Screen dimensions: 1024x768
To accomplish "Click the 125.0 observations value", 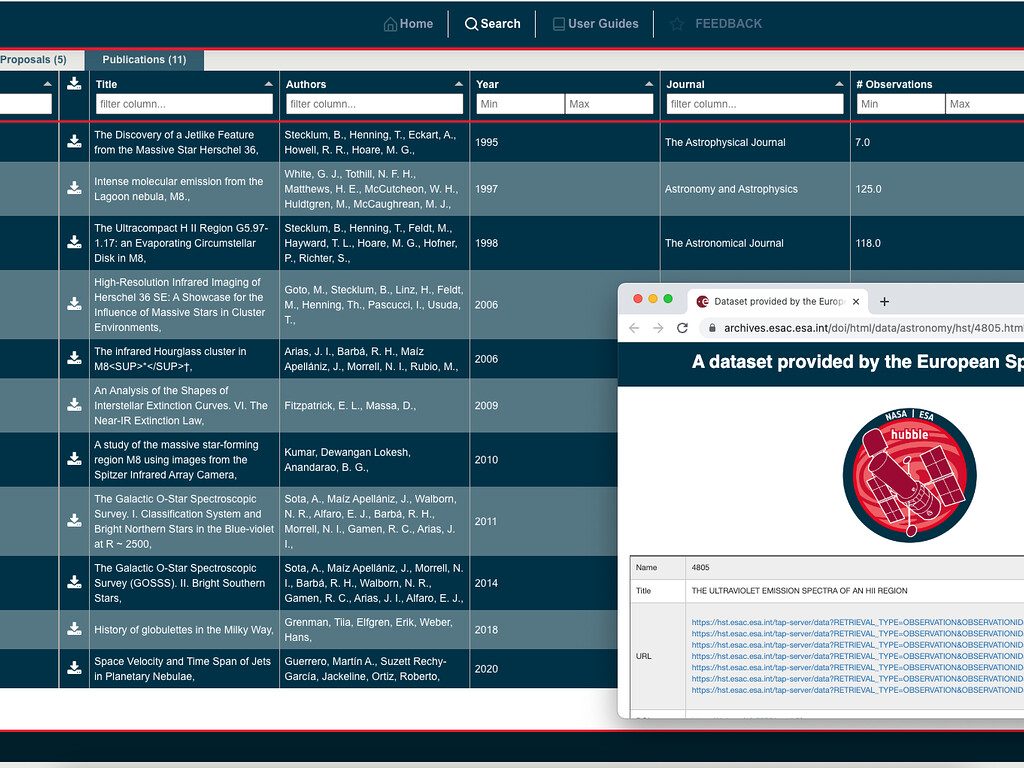I will [x=868, y=189].
